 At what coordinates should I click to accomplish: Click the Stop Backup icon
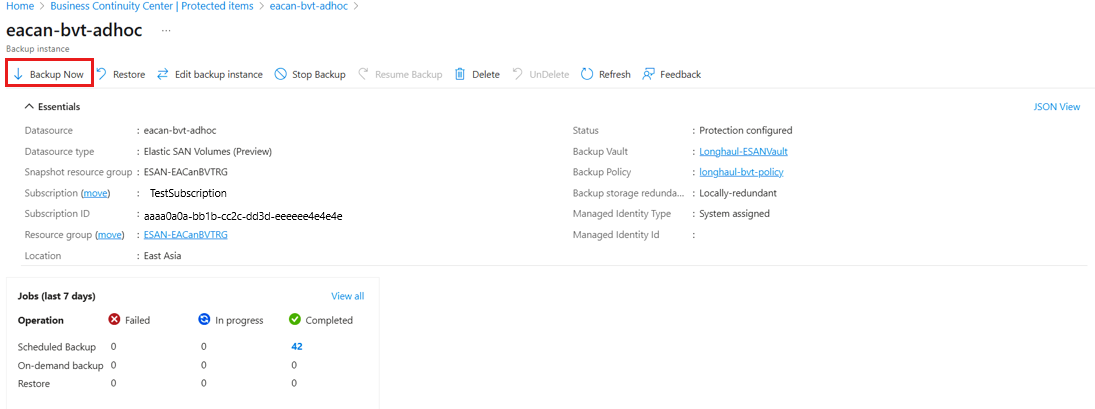coord(281,74)
